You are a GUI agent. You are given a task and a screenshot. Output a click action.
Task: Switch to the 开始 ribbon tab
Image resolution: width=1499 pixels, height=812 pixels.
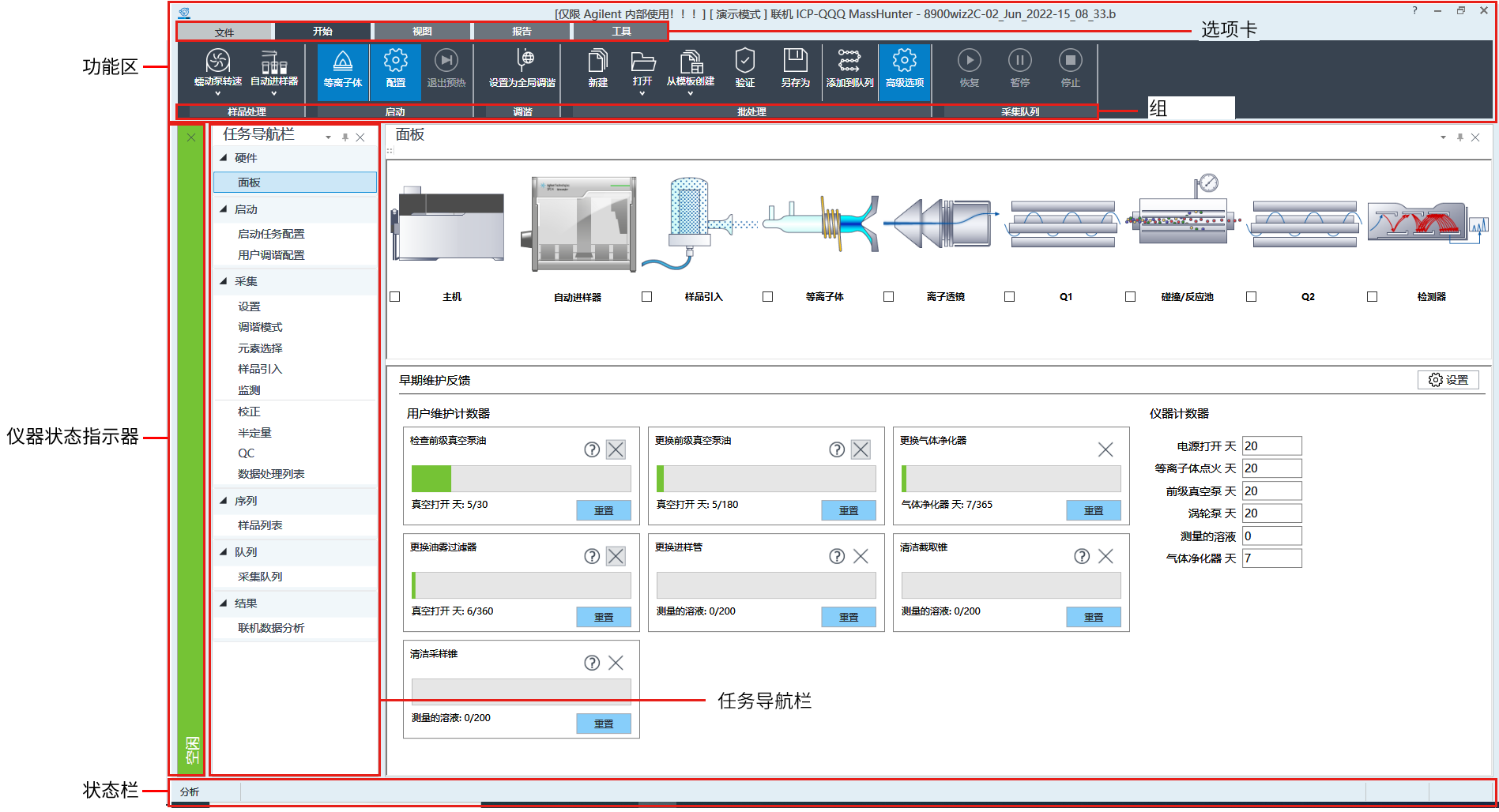(322, 32)
